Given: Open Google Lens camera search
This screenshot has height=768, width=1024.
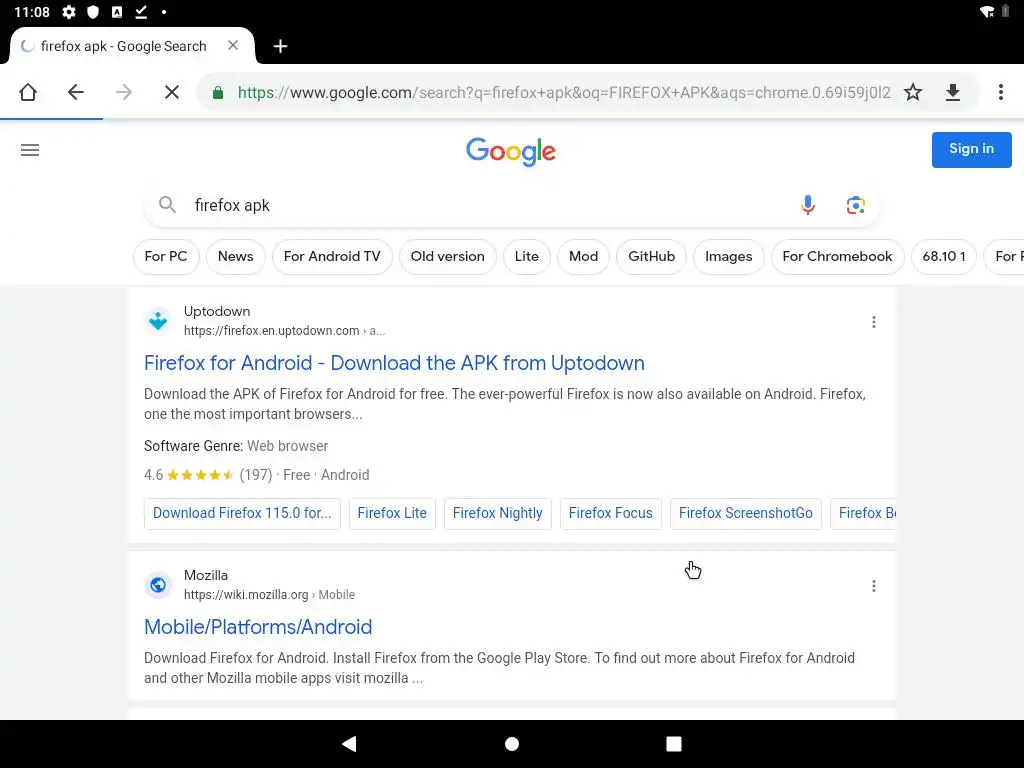Looking at the screenshot, I should pyautogui.click(x=855, y=205).
